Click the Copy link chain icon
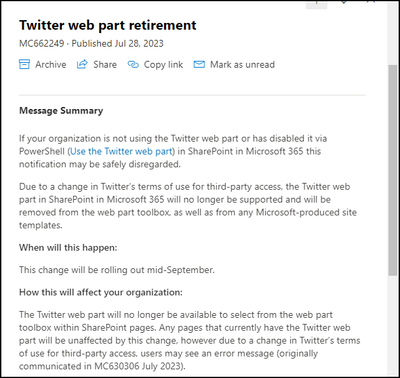The height and width of the screenshot is (378, 400). coord(133,64)
